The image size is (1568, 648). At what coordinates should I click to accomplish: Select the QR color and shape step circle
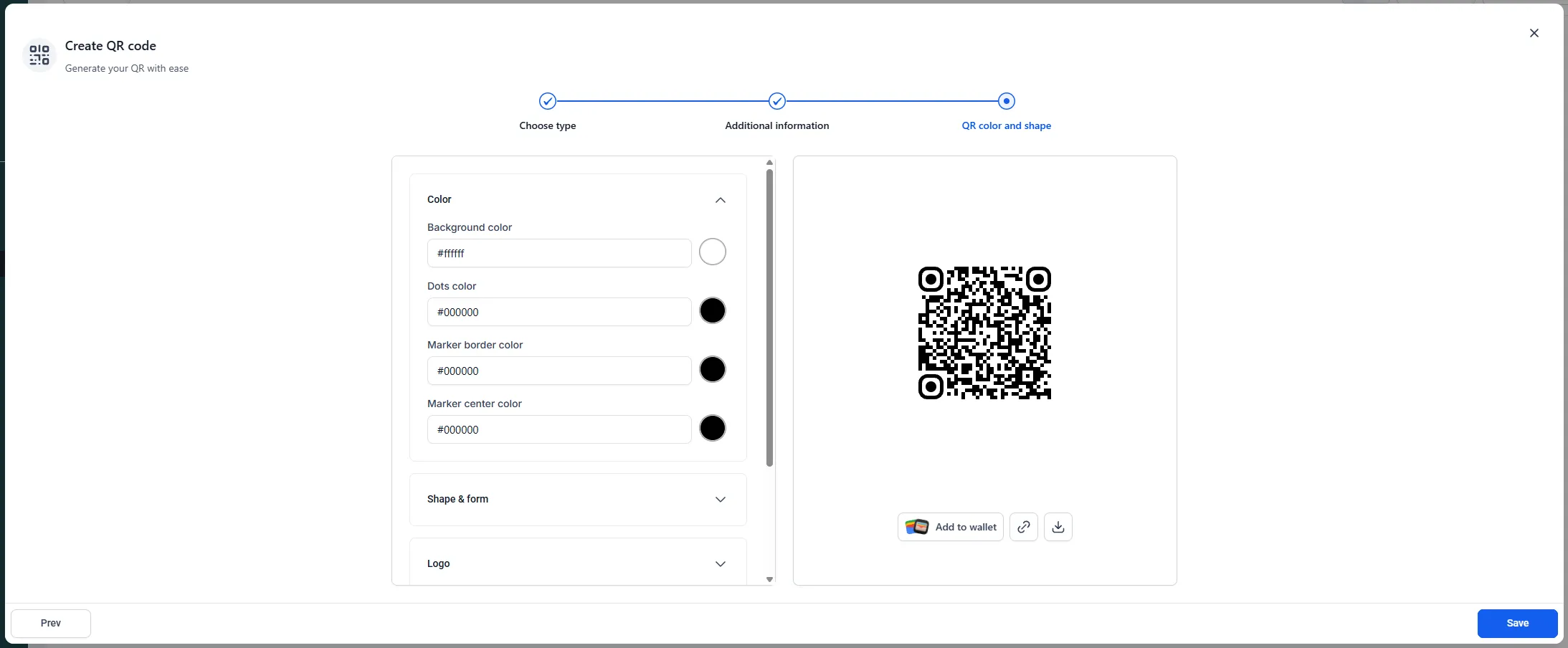(1007, 101)
